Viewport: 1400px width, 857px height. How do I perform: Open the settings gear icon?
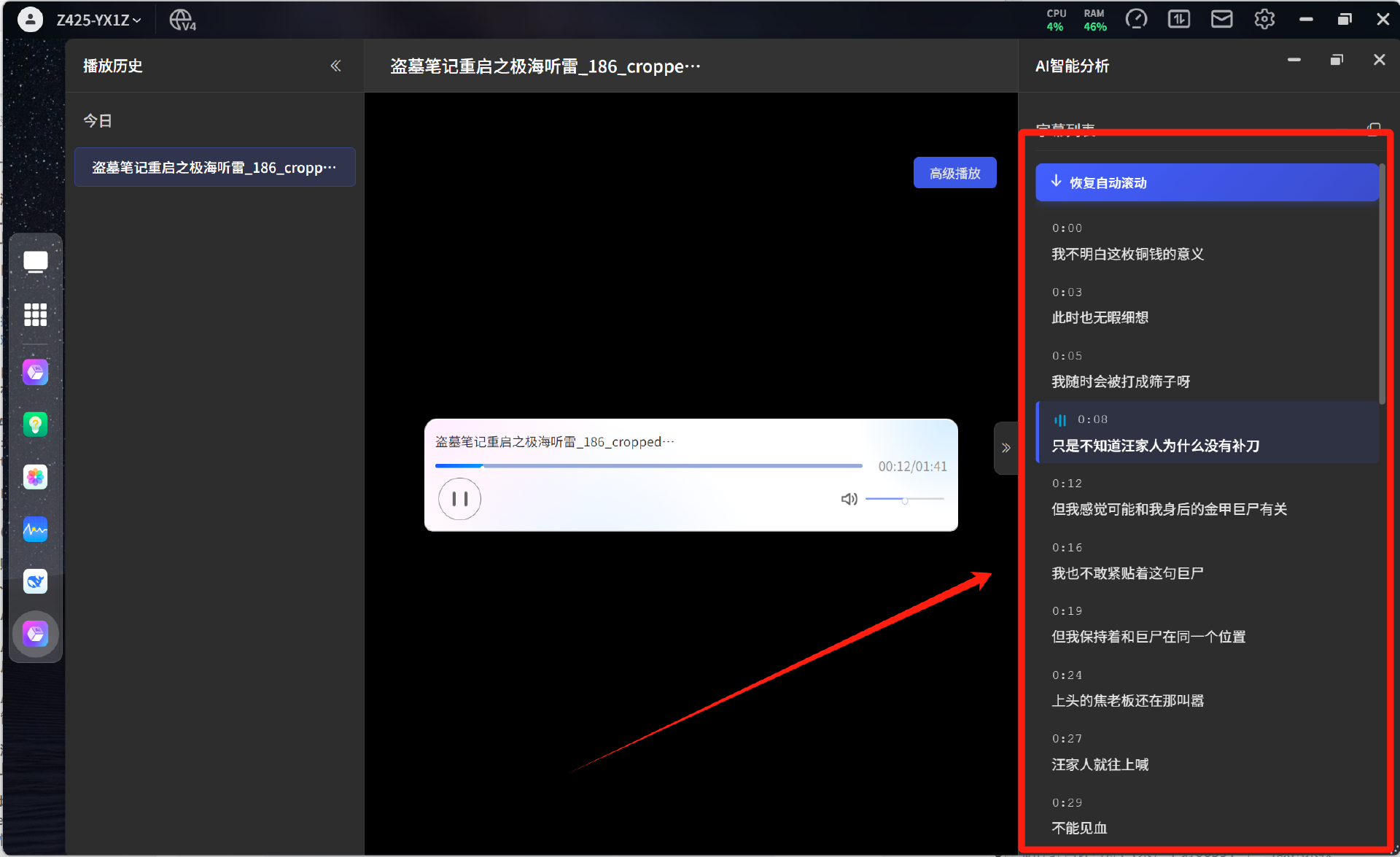click(x=1264, y=20)
